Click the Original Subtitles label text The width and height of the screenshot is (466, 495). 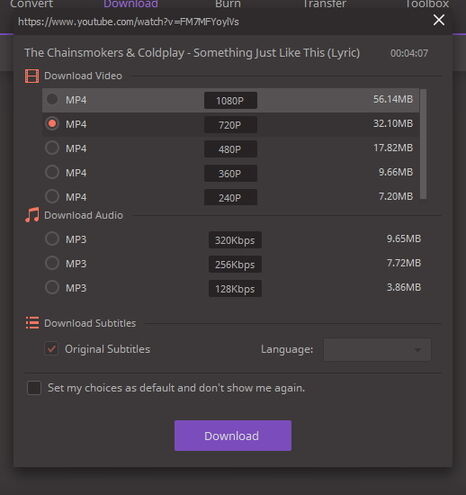[107, 349]
